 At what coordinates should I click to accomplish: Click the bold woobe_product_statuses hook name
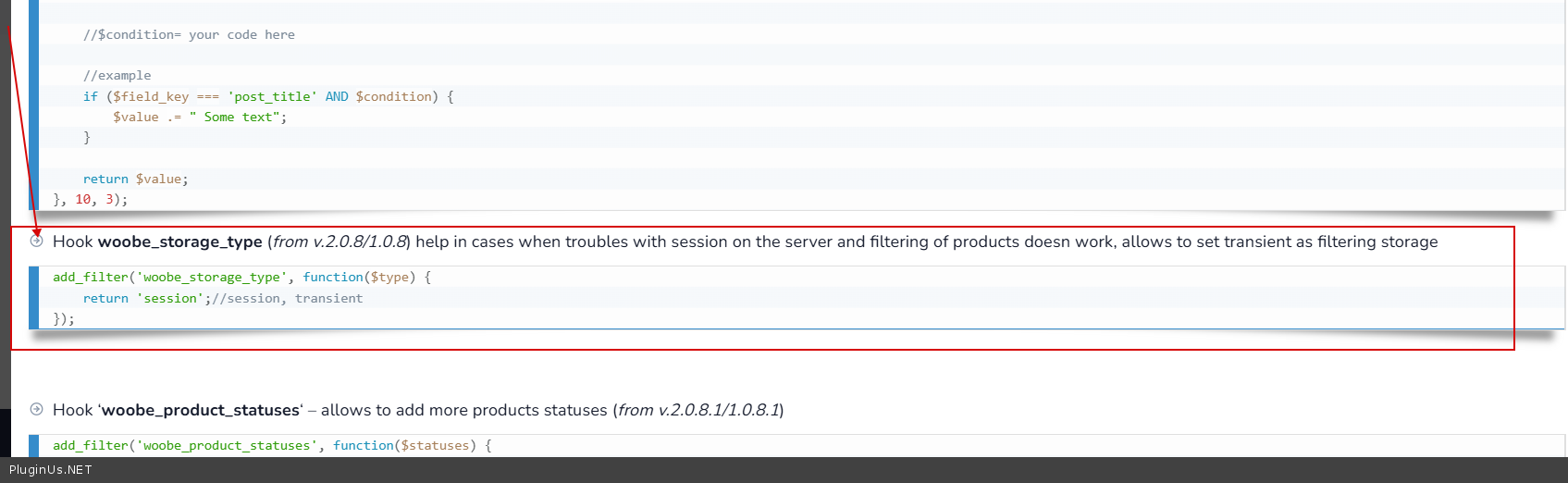pyautogui.click(x=201, y=410)
